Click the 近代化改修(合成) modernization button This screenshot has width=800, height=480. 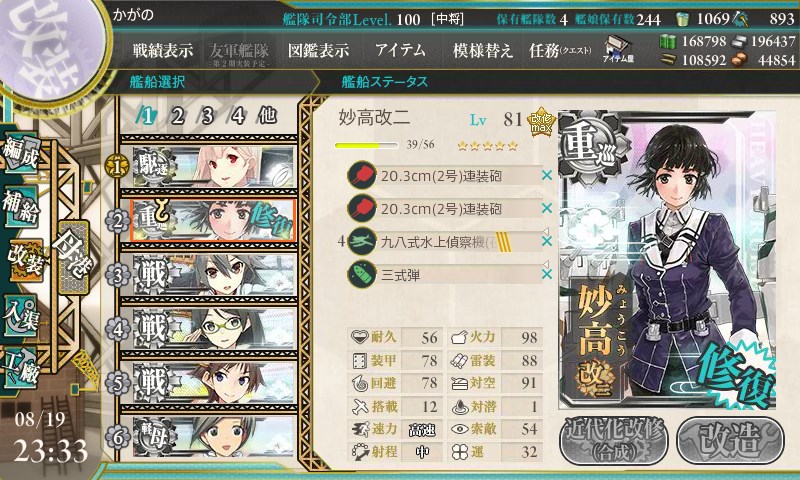click(x=614, y=440)
